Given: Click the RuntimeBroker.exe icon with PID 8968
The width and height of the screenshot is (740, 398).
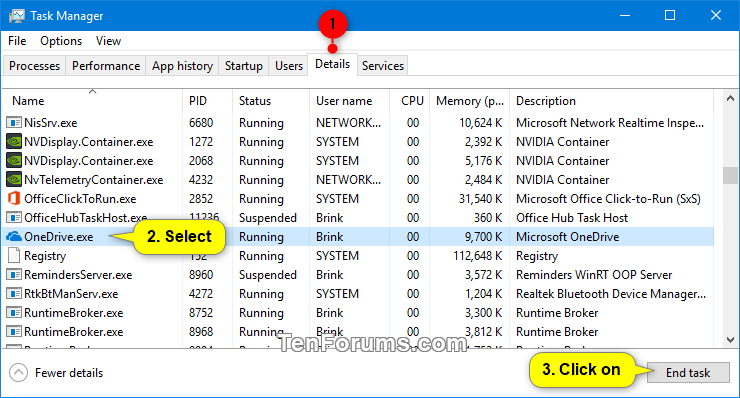Looking at the screenshot, I should click(14, 331).
